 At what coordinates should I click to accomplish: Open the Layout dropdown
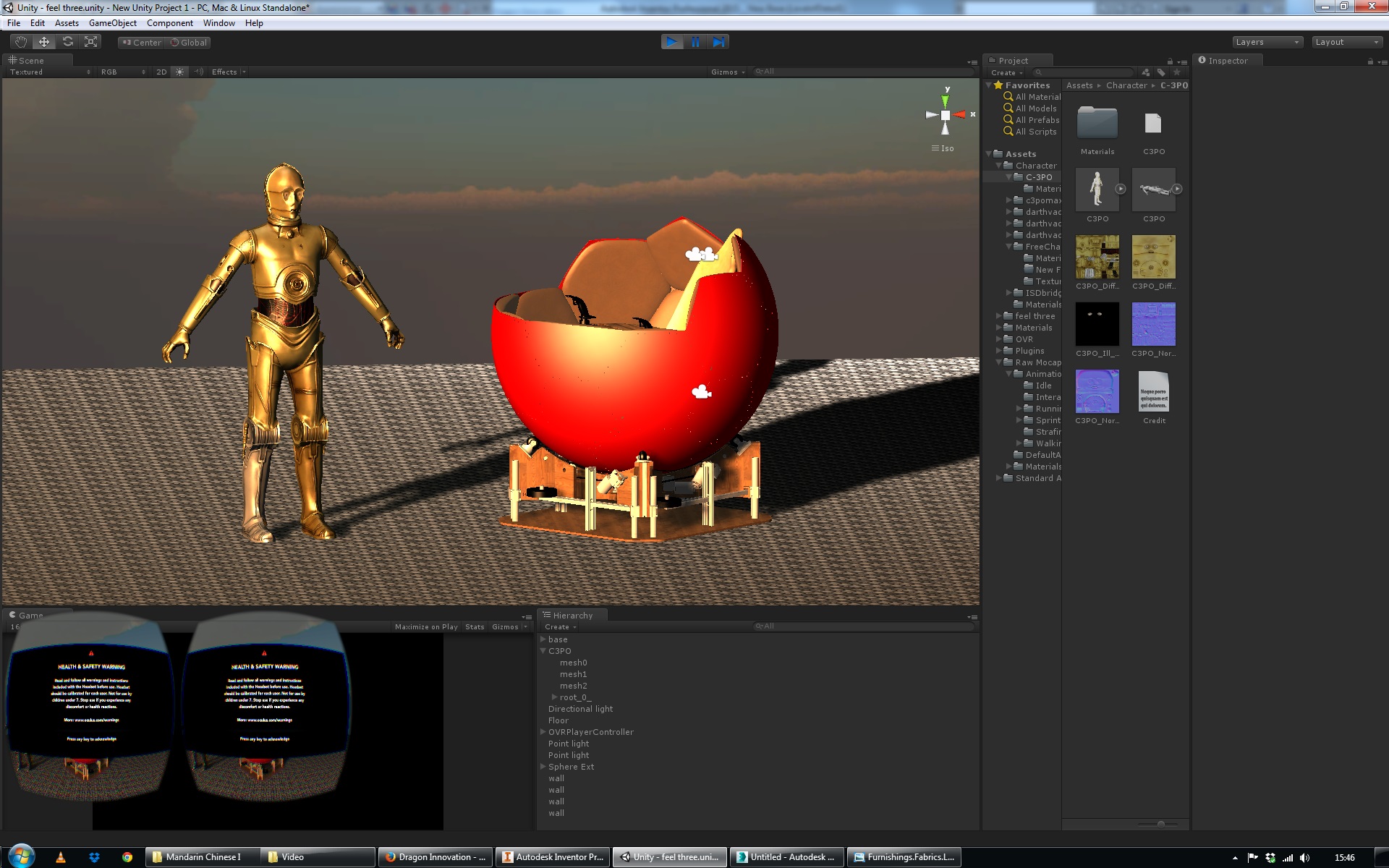click(1348, 42)
